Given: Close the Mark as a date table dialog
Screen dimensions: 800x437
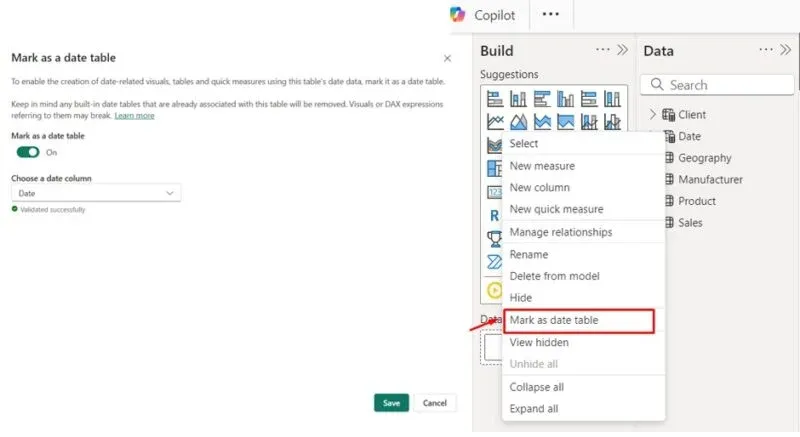Looking at the screenshot, I should (447, 58).
